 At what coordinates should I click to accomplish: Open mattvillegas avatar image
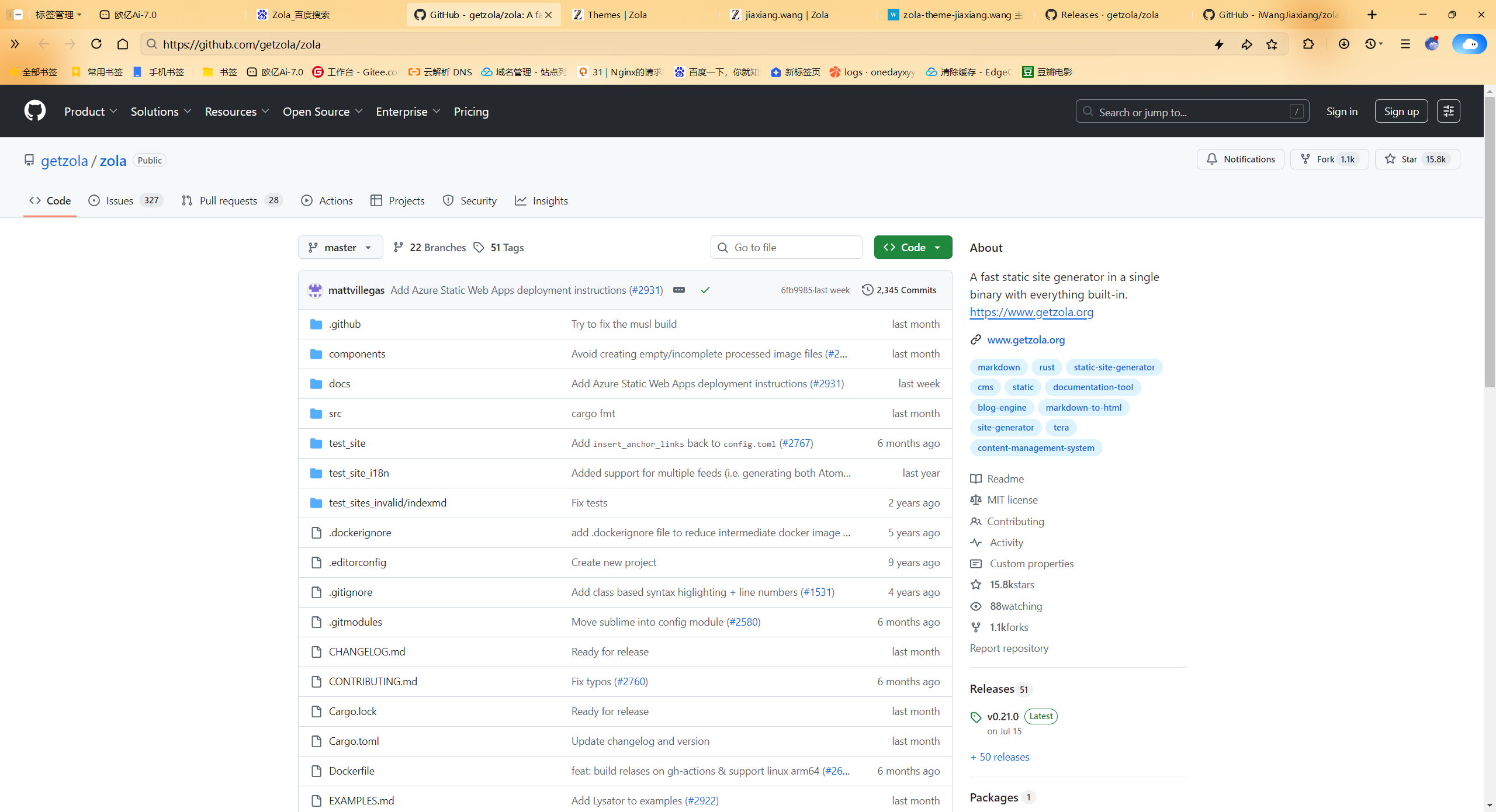click(x=316, y=290)
